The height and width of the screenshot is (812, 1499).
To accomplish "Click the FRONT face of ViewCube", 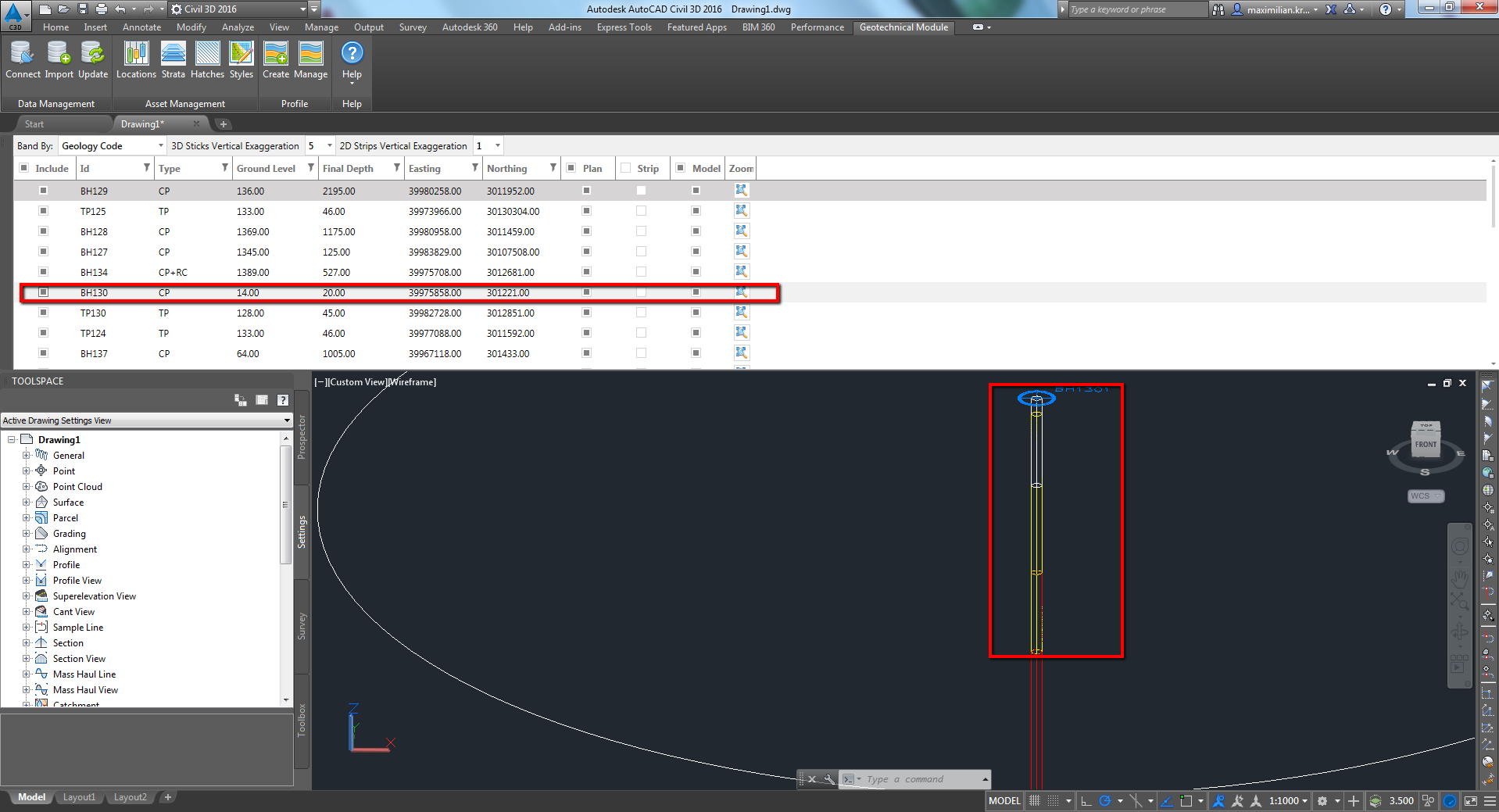I will 1426,445.
